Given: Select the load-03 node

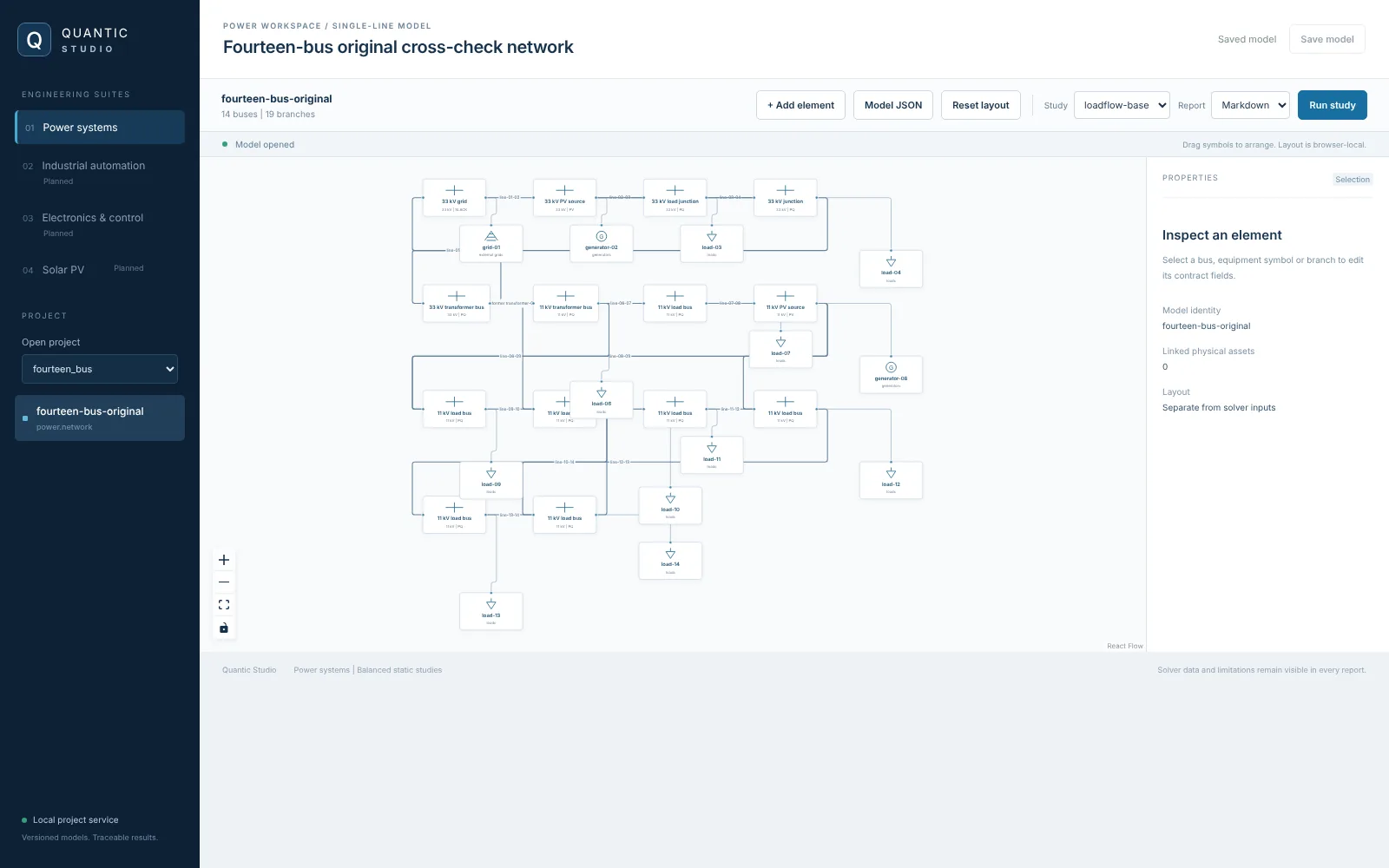Looking at the screenshot, I should [x=712, y=244].
